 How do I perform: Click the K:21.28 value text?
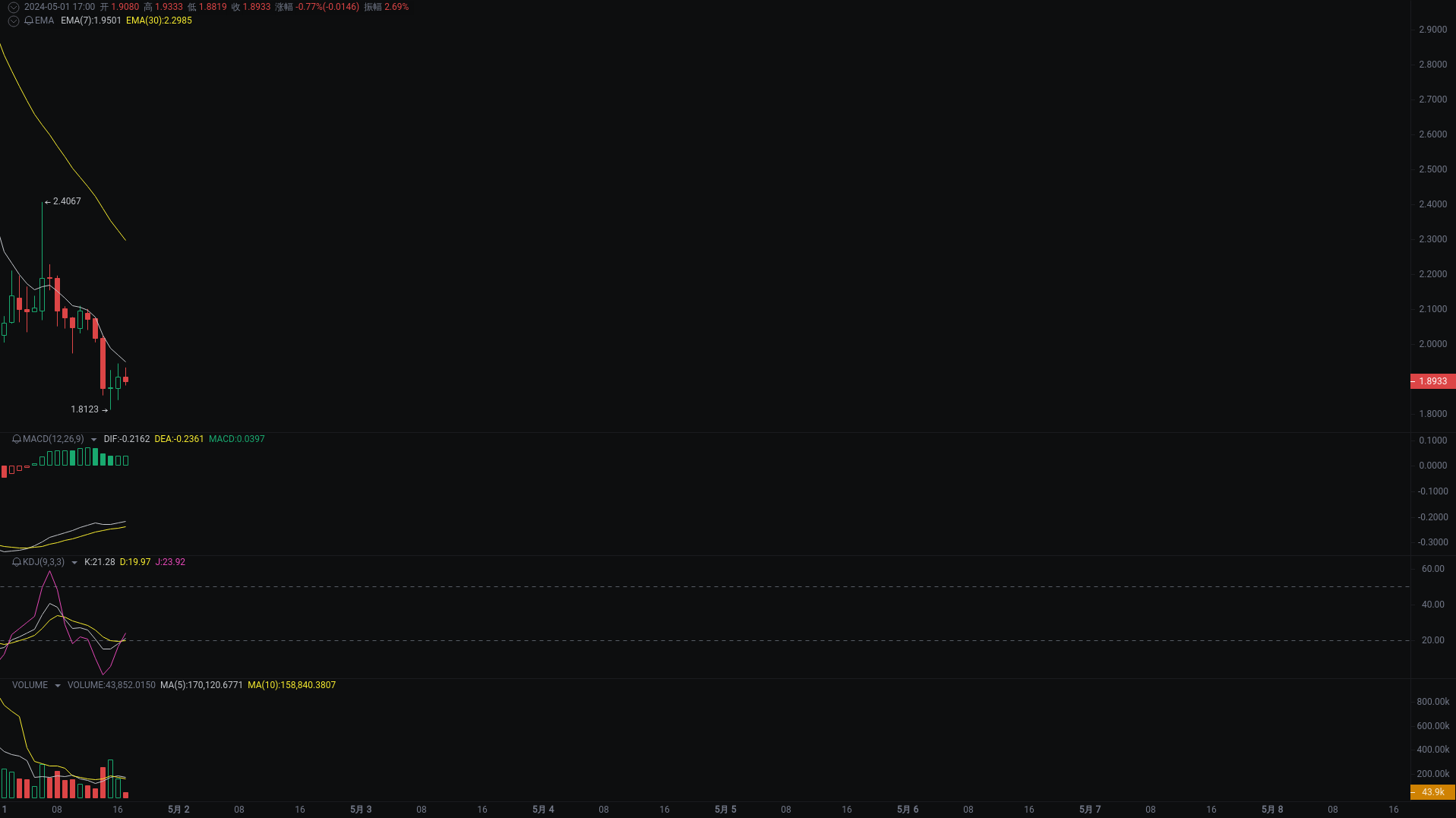99,562
